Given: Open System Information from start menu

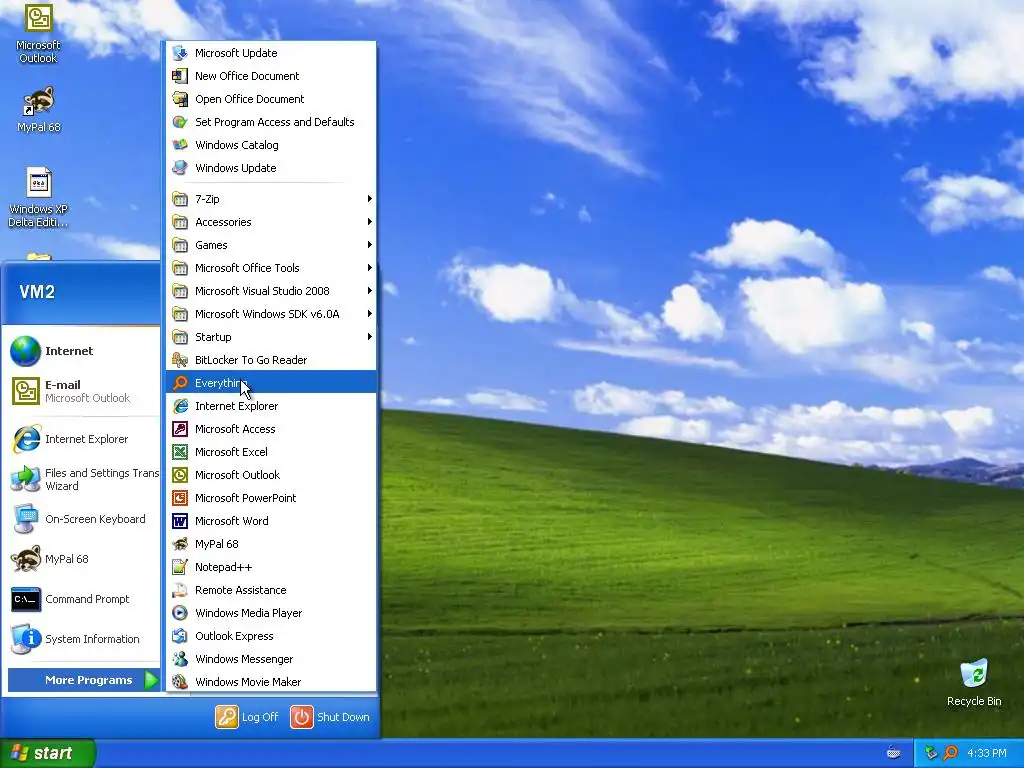Looking at the screenshot, I should click(82, 639).
